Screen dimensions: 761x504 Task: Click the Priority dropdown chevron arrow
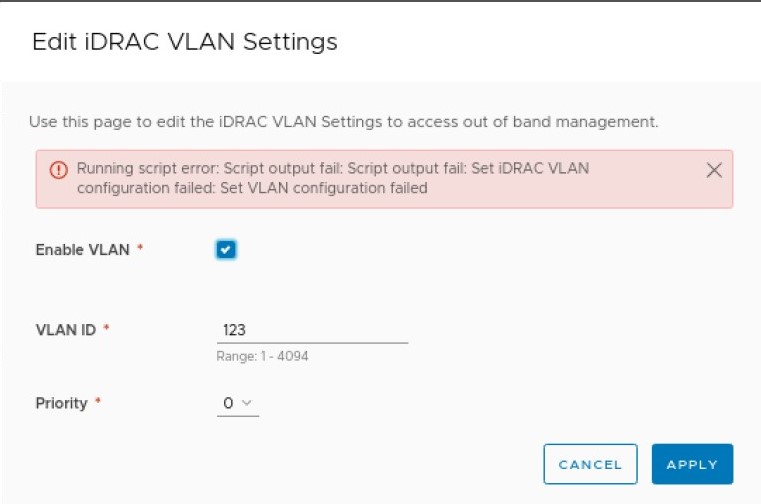pyautogui.click(x=247, y=403)
